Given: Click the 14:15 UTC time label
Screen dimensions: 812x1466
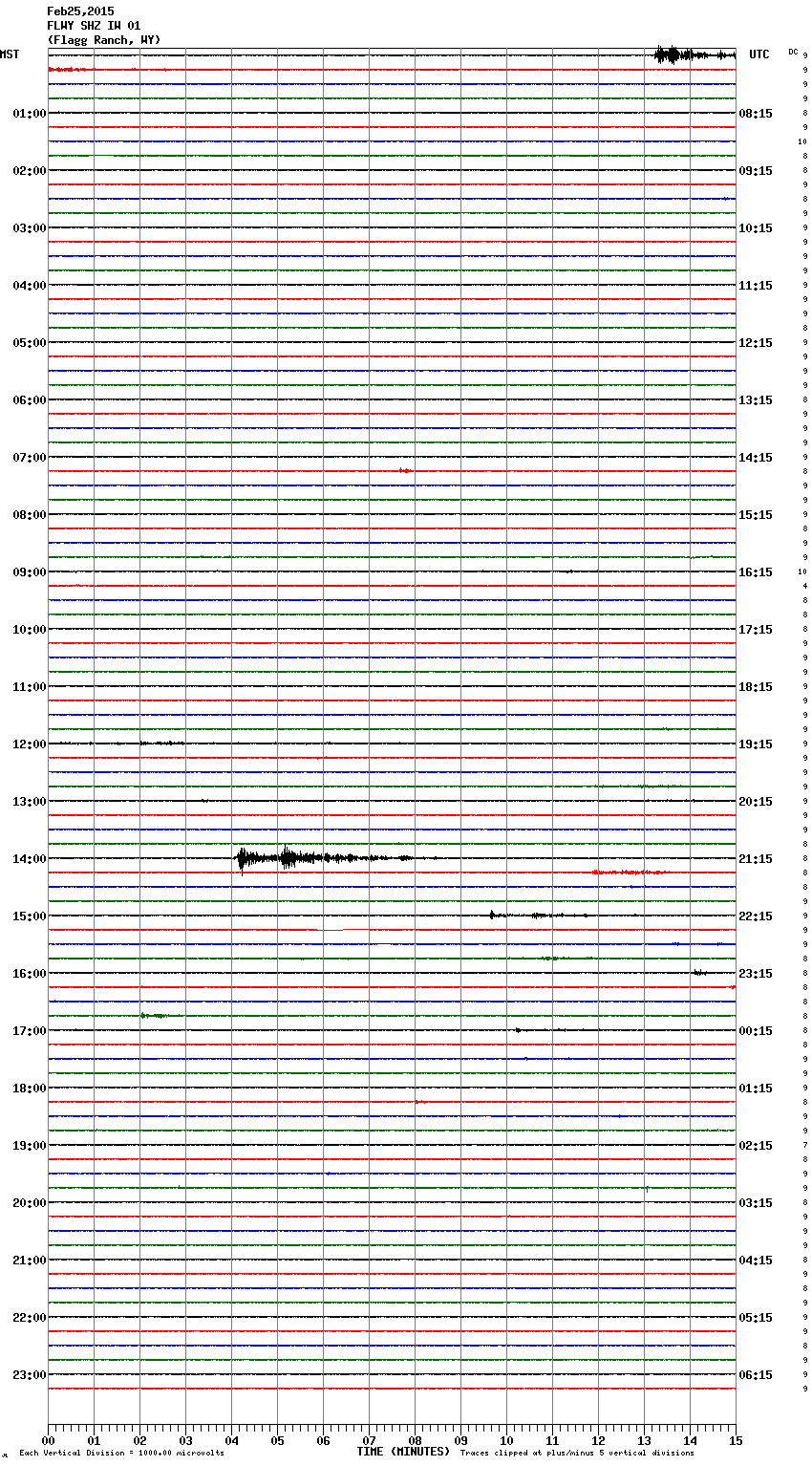Looking at the screenshot, I should pos(756,458).
